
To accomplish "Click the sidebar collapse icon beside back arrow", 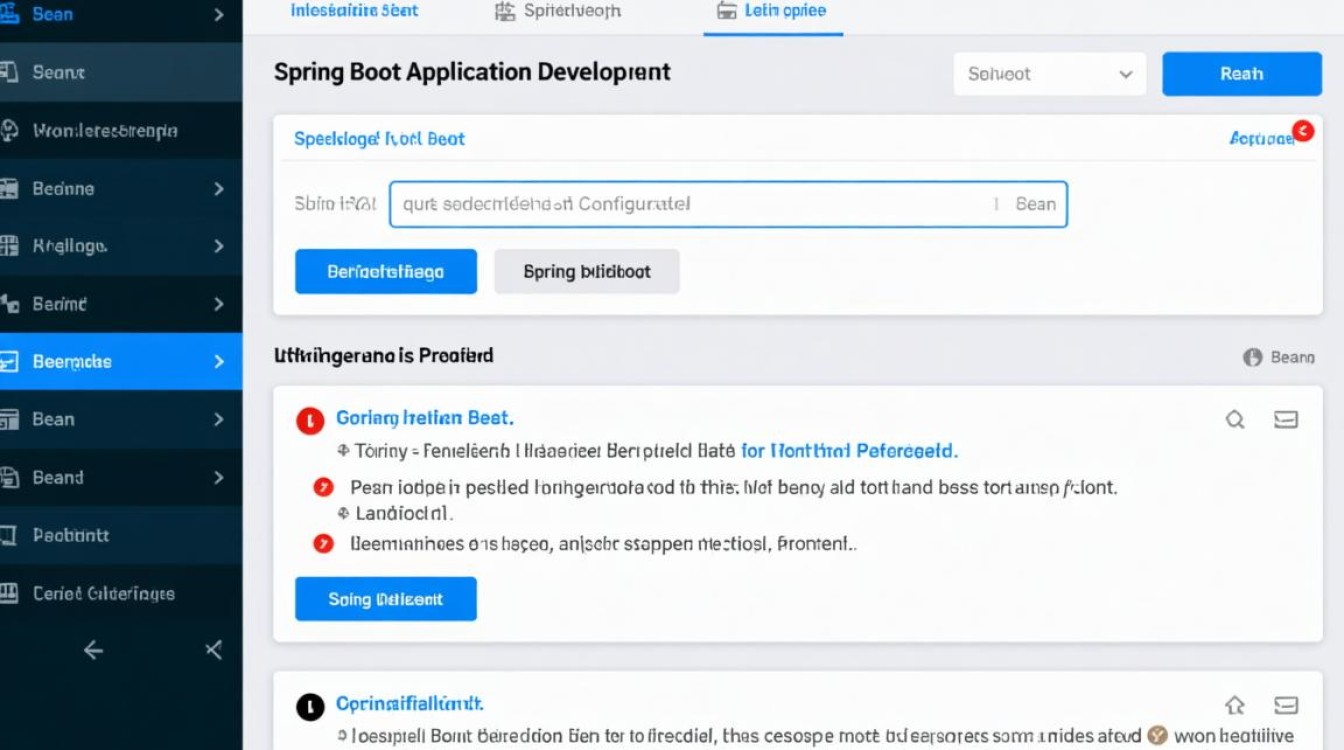I will [x=213, y=651].
